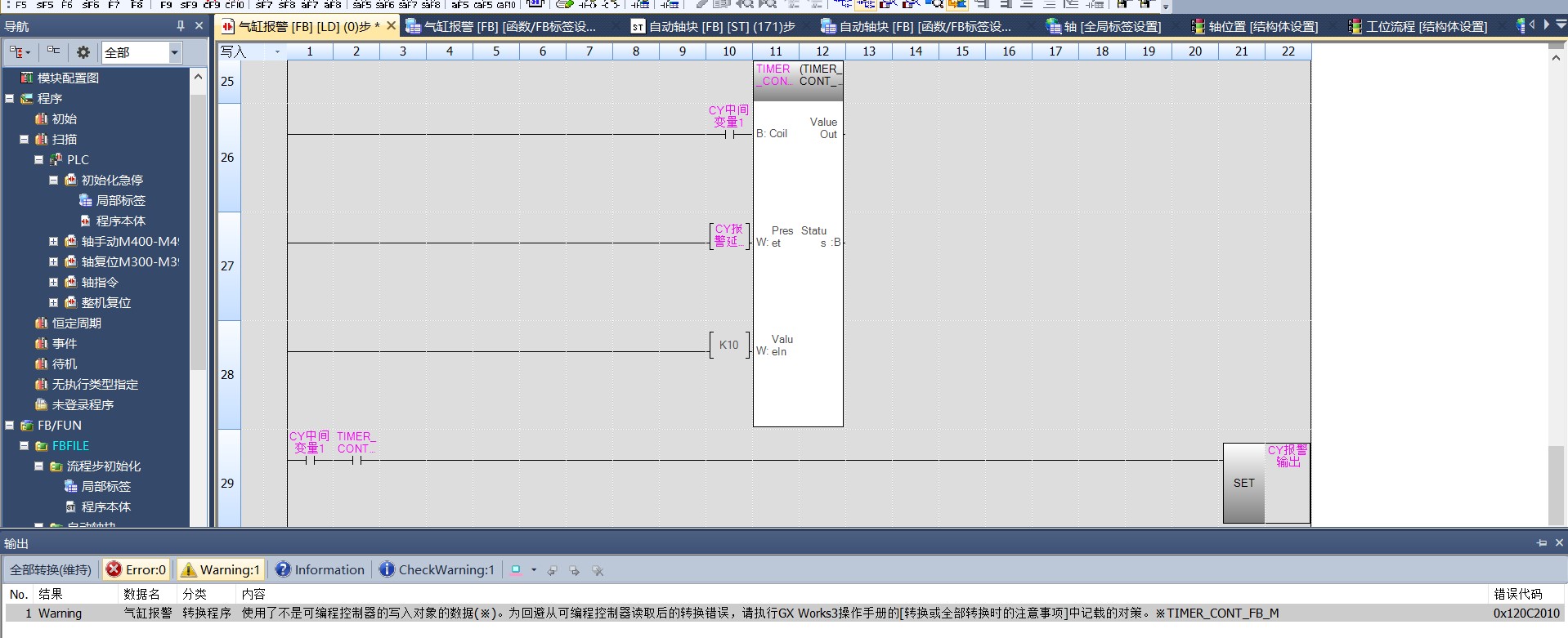
Task: Click the jump-to-previous-result arrow icon in output
Action: tap(553, 570)
